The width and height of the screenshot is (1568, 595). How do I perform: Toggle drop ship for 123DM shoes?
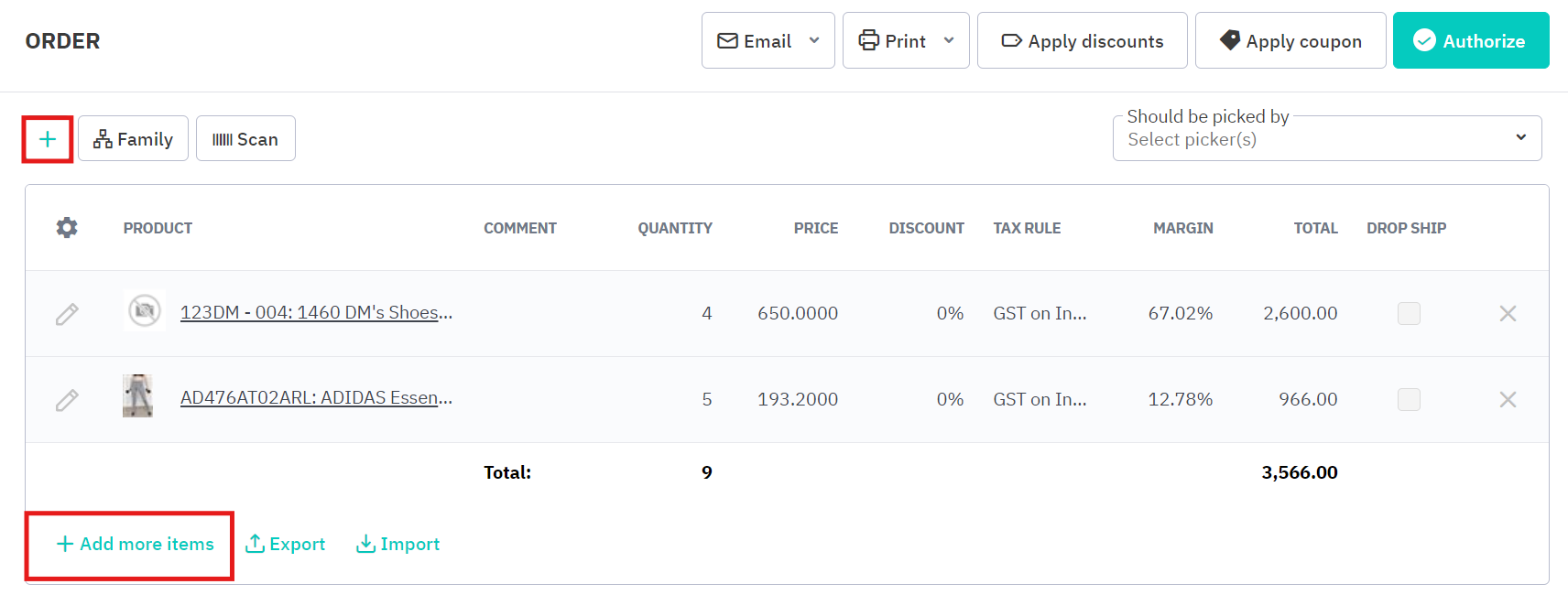(x=1409, y=314)
